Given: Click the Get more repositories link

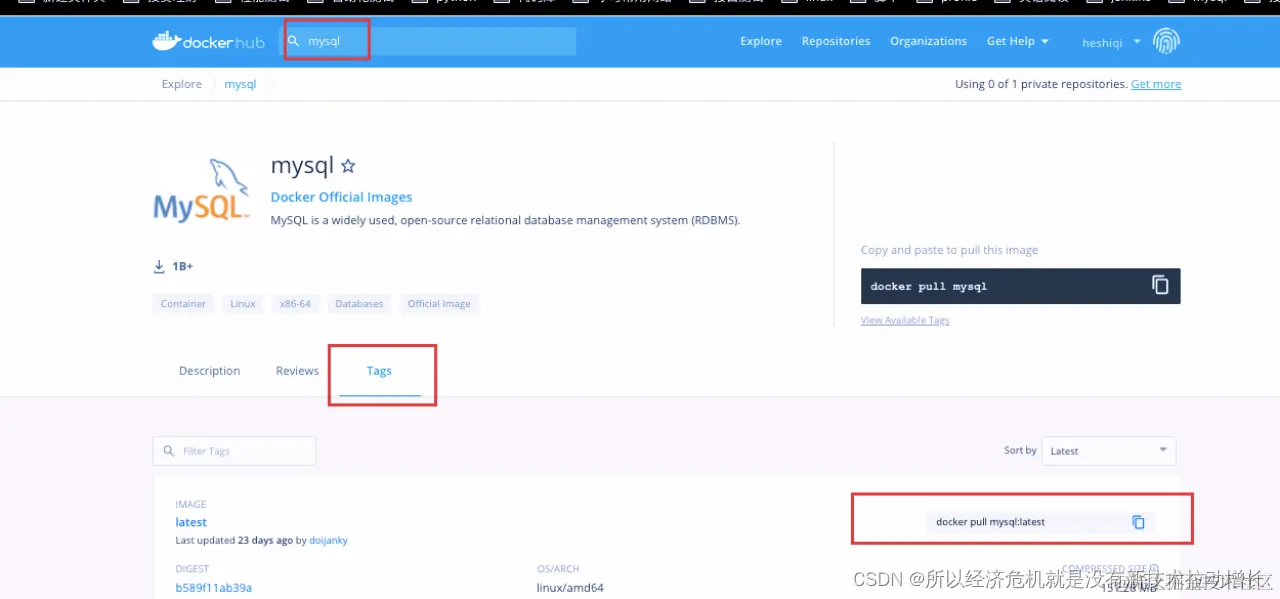Looking at the screenshot, I should coord(1156,84).
